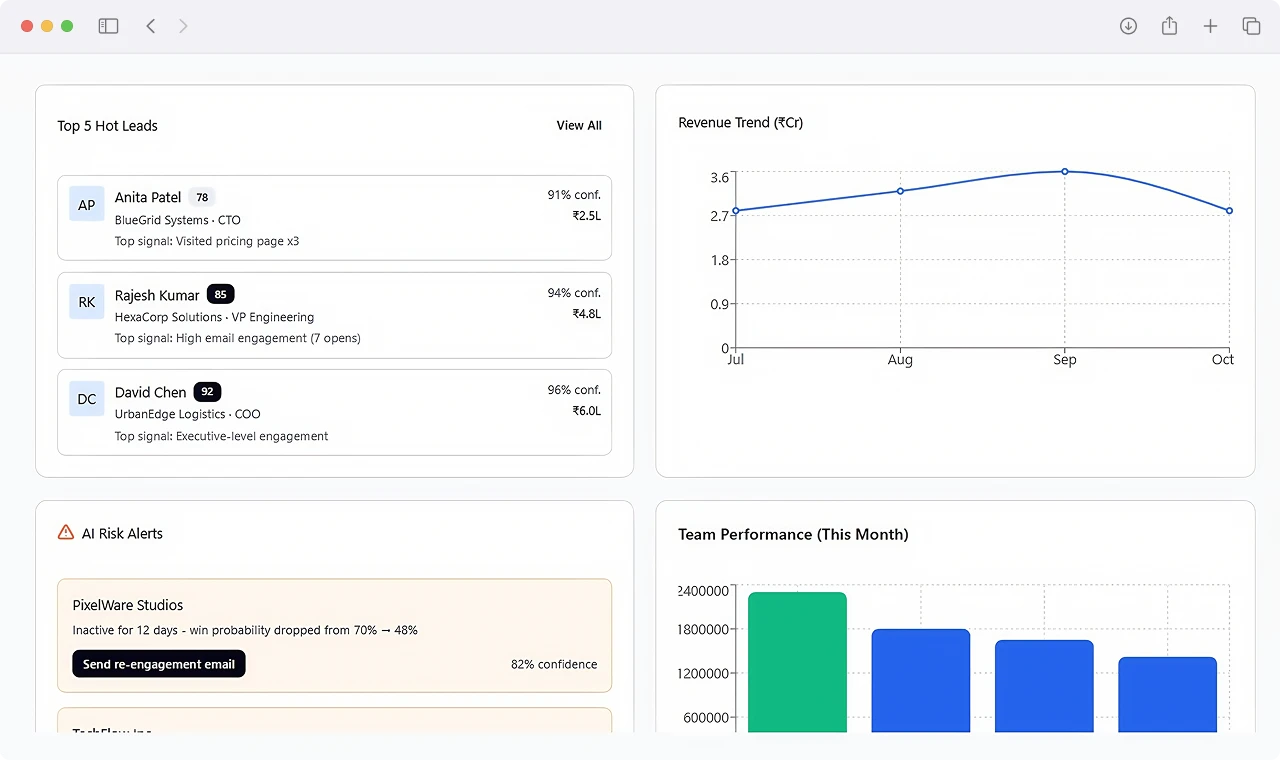
Task: Open the downloads icon
Action: pyautogui.click(x=1128, y=26)
